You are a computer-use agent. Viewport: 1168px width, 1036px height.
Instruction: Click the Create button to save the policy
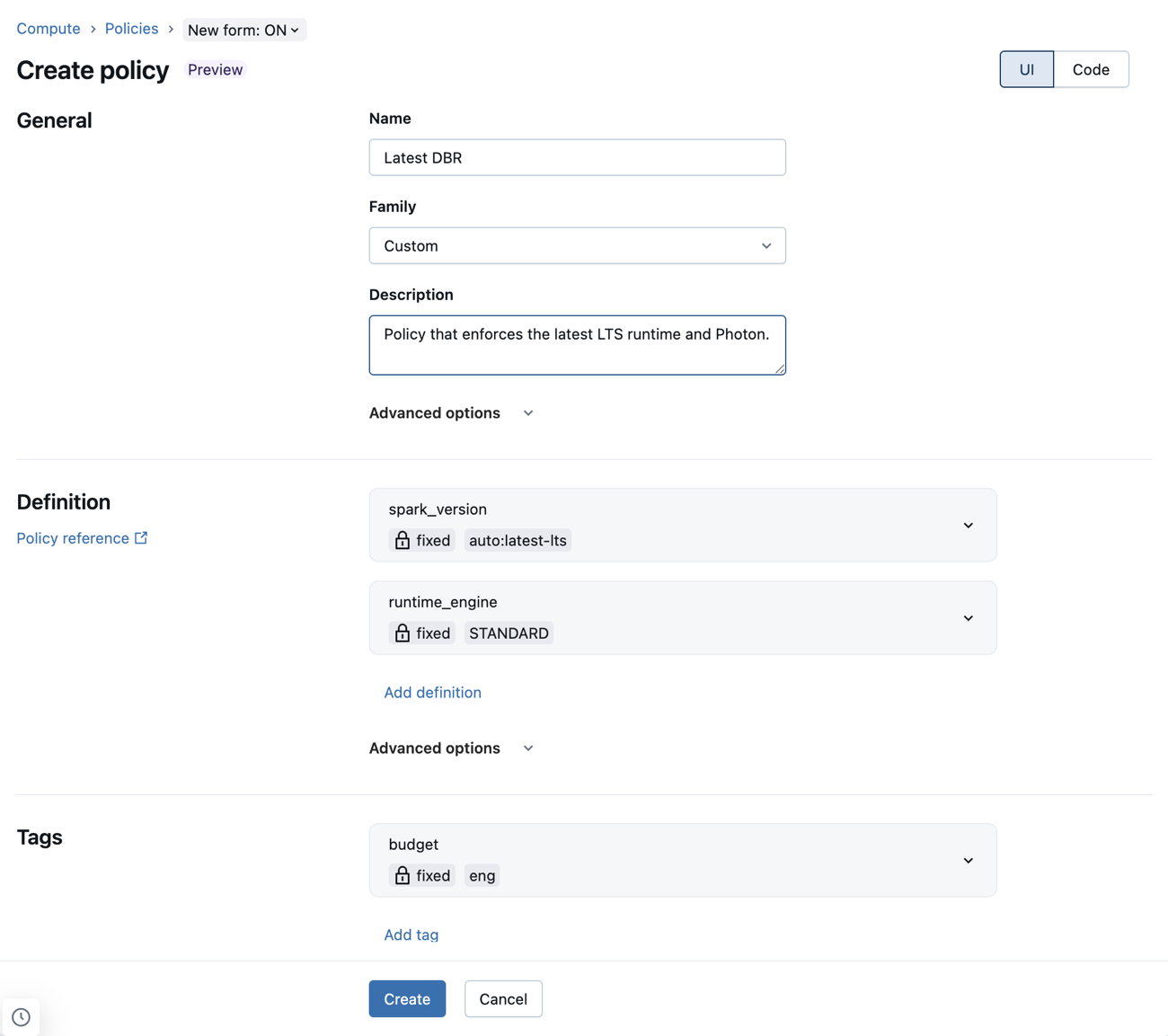[406, 998]
